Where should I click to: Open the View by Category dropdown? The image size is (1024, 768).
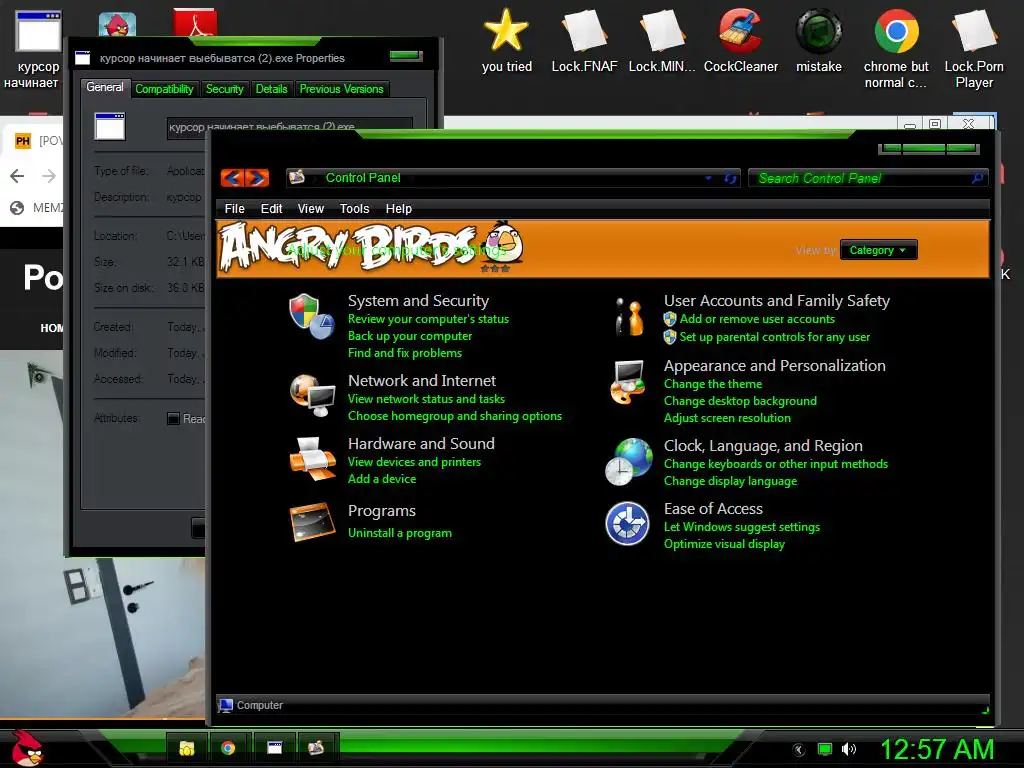[x=878, y=250]
